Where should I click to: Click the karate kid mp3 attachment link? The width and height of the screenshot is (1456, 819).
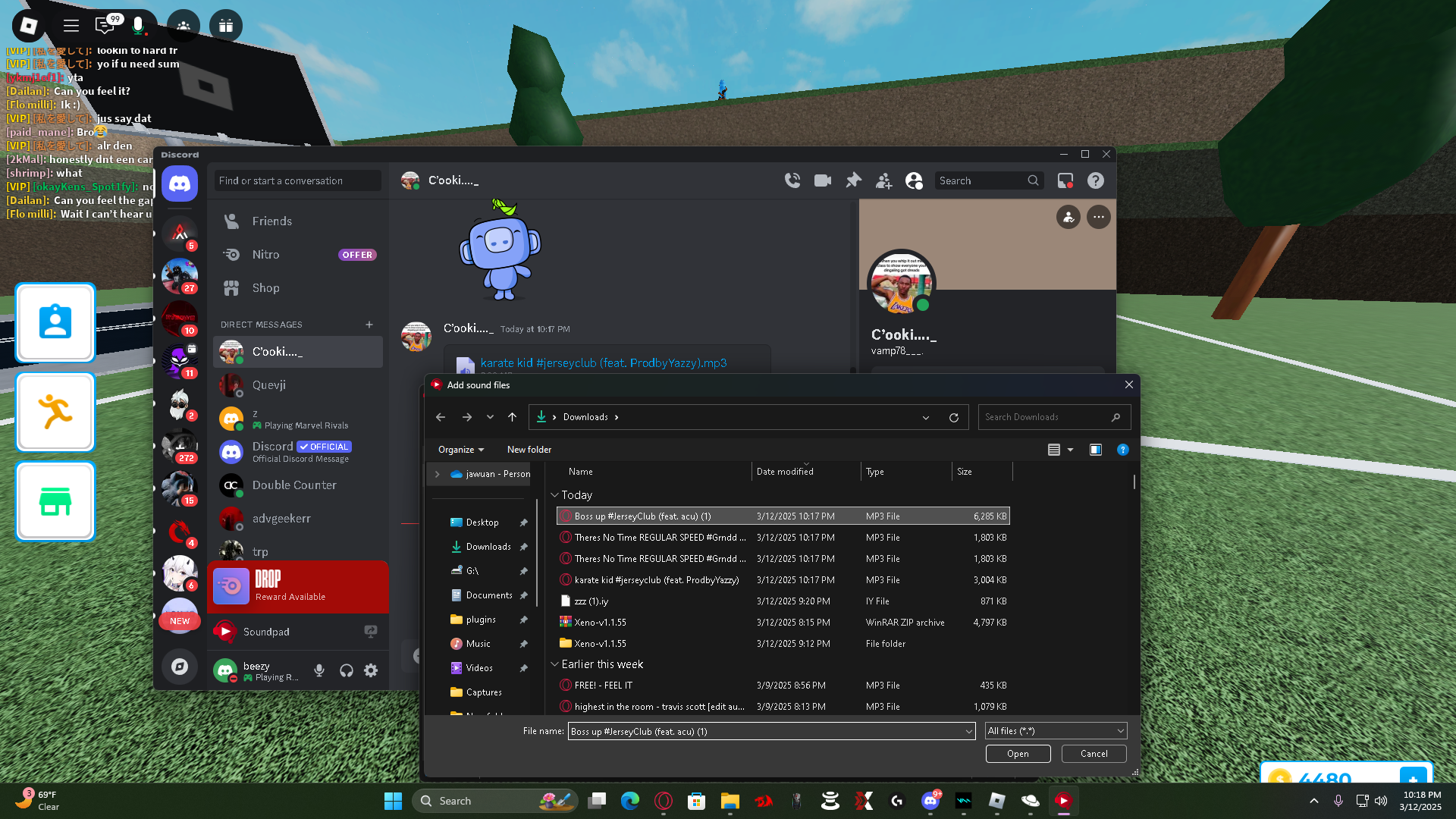(x=603, y=363)
